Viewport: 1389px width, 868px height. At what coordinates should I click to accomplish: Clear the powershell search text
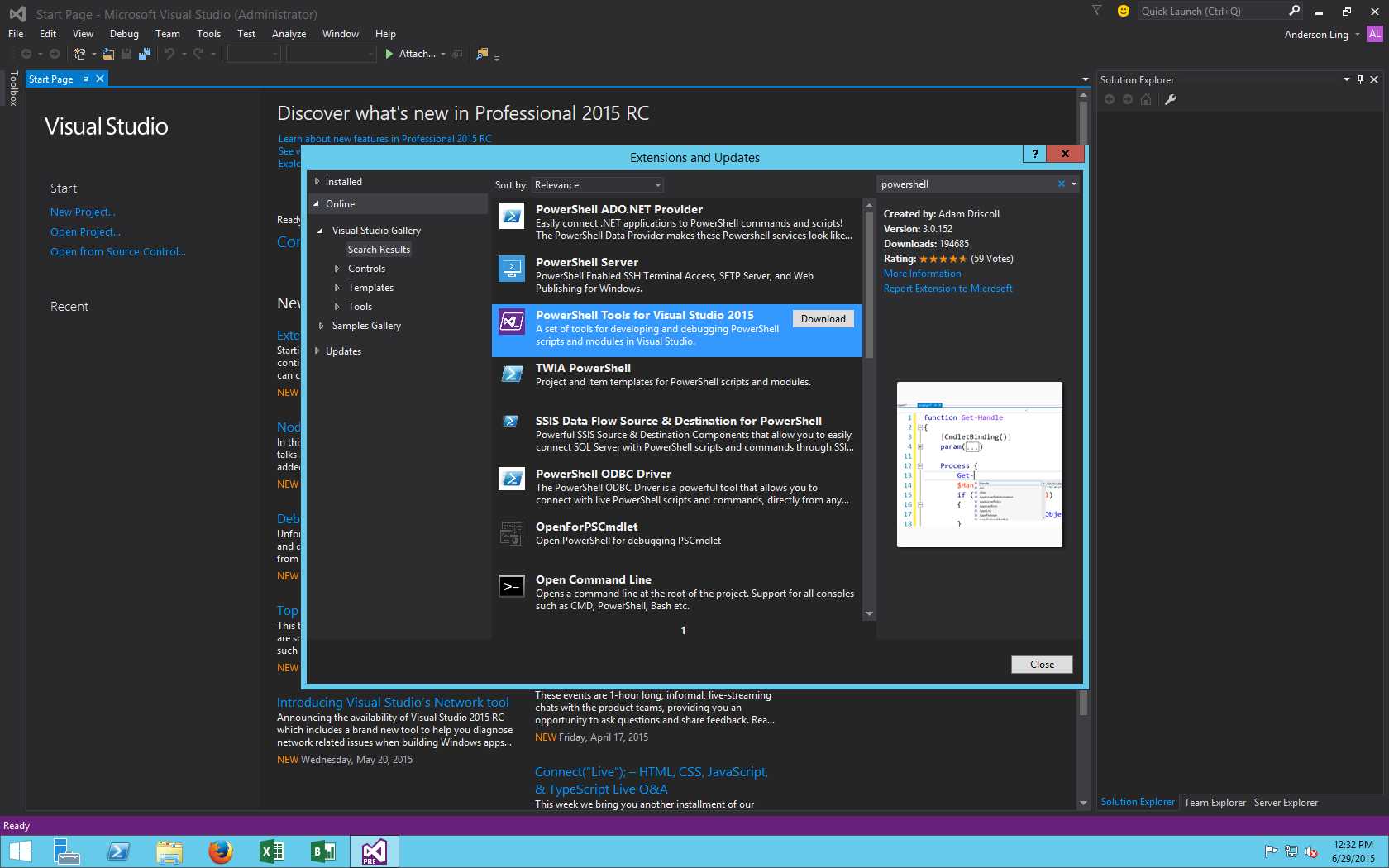1061,184
